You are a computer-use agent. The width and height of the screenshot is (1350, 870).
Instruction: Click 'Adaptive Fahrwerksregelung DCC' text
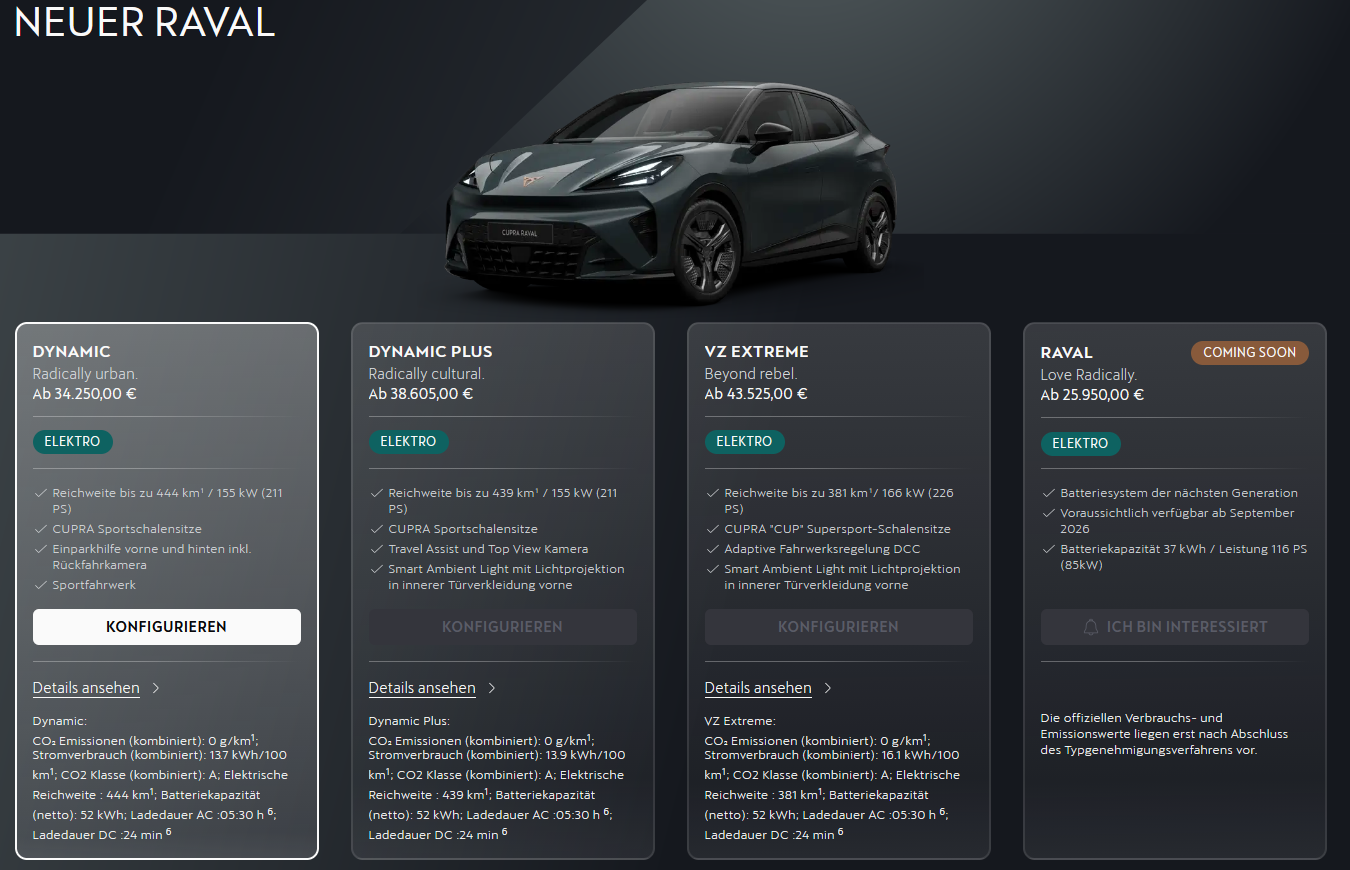[822, 549]
